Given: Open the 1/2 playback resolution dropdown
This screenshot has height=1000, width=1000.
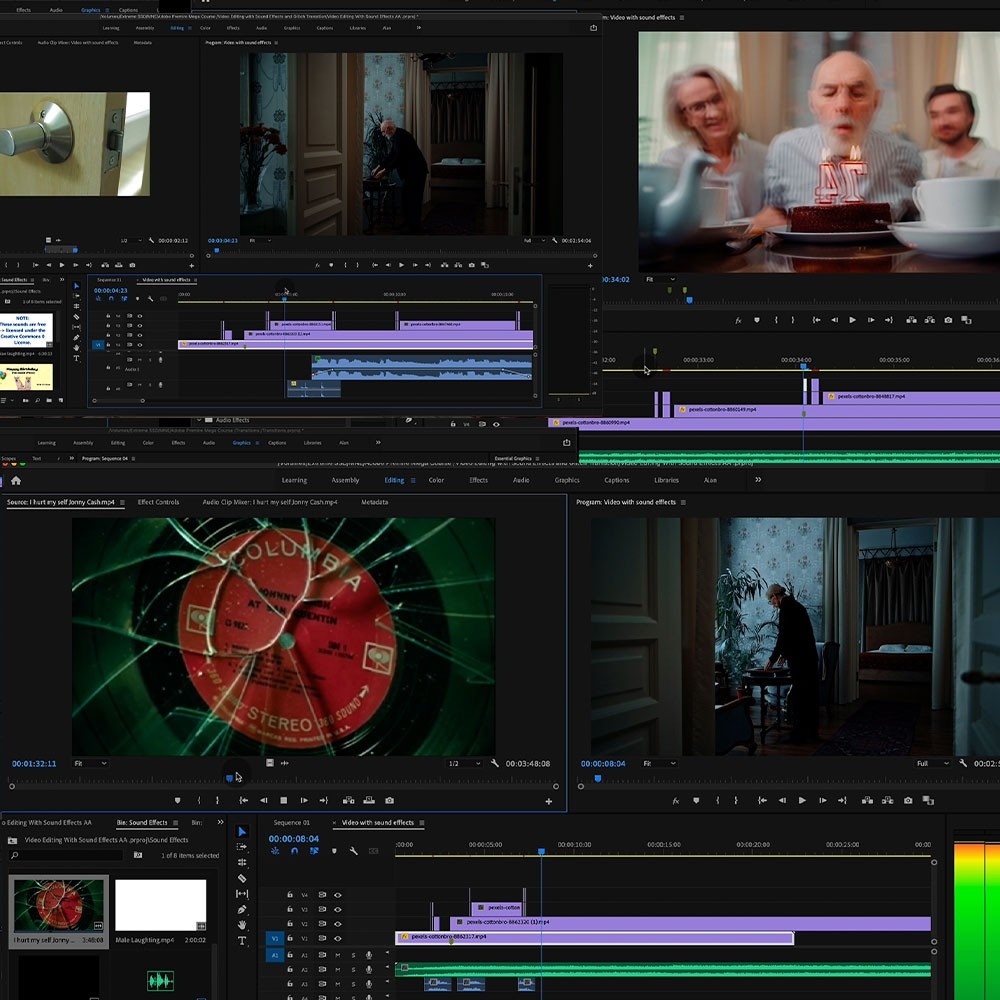Looking at the screenshot, I should [x=464, y=763].
